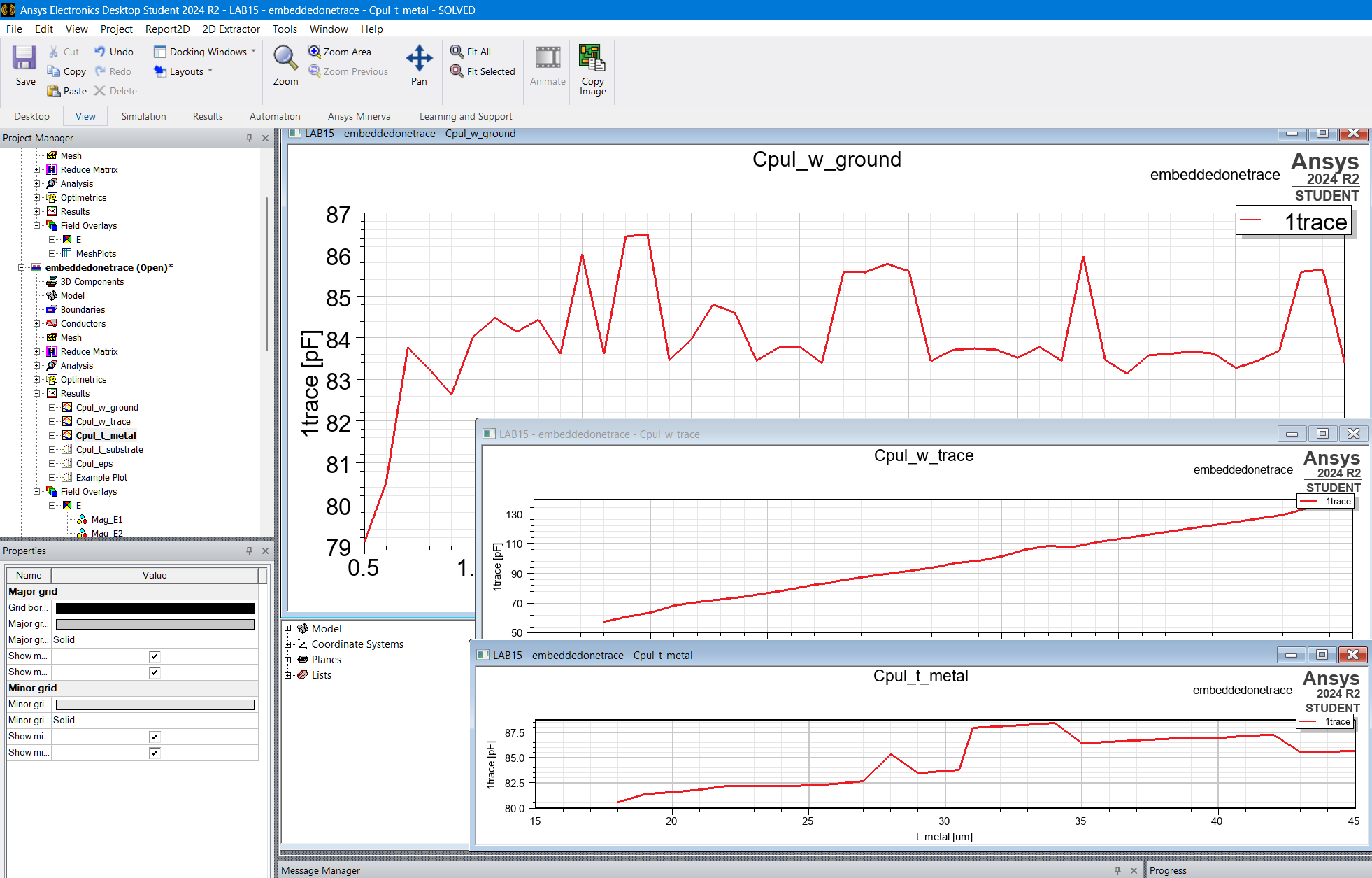Click the black Grid border color swatch

155,608
